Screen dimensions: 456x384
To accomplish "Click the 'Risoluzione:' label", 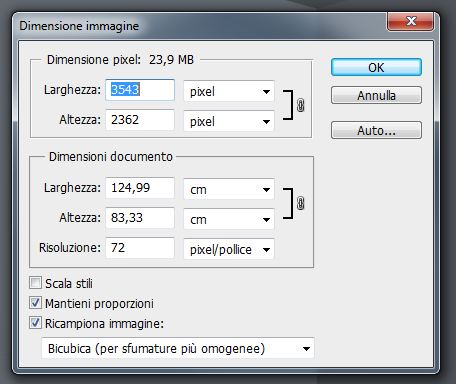I will pos(70,248).
